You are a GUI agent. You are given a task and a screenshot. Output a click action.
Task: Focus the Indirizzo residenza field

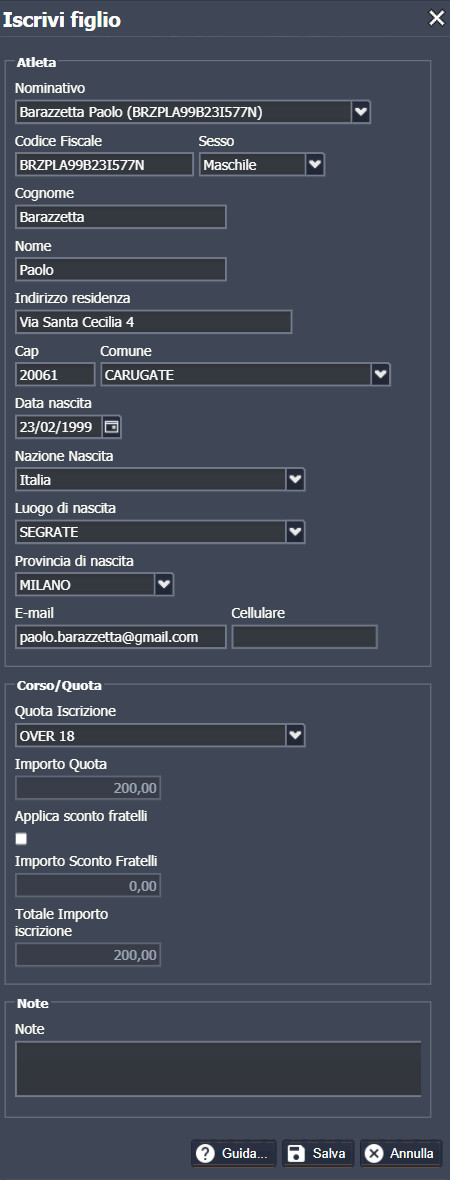154,322
